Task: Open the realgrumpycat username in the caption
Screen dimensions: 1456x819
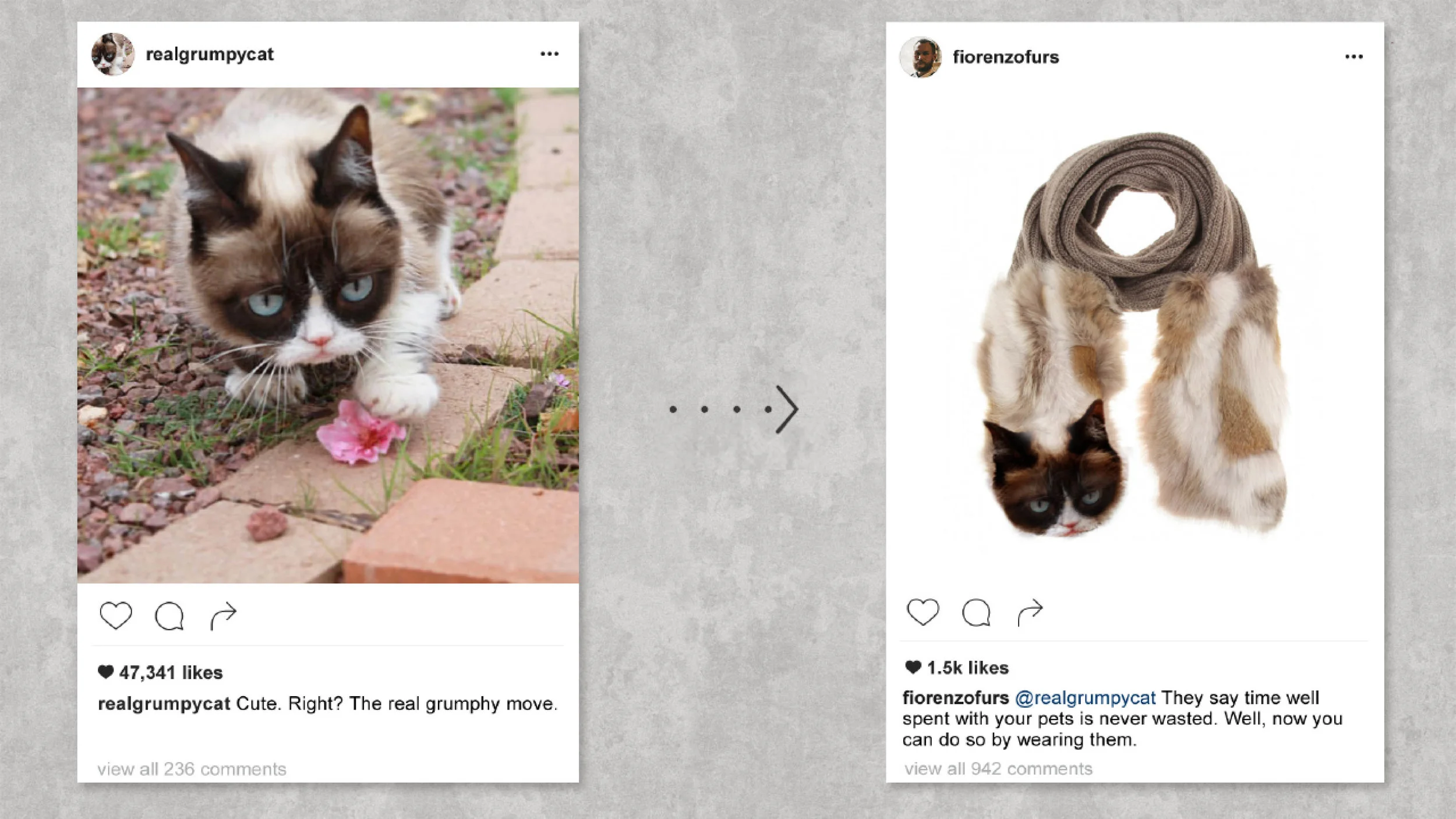Action: [x=164, y=704]
